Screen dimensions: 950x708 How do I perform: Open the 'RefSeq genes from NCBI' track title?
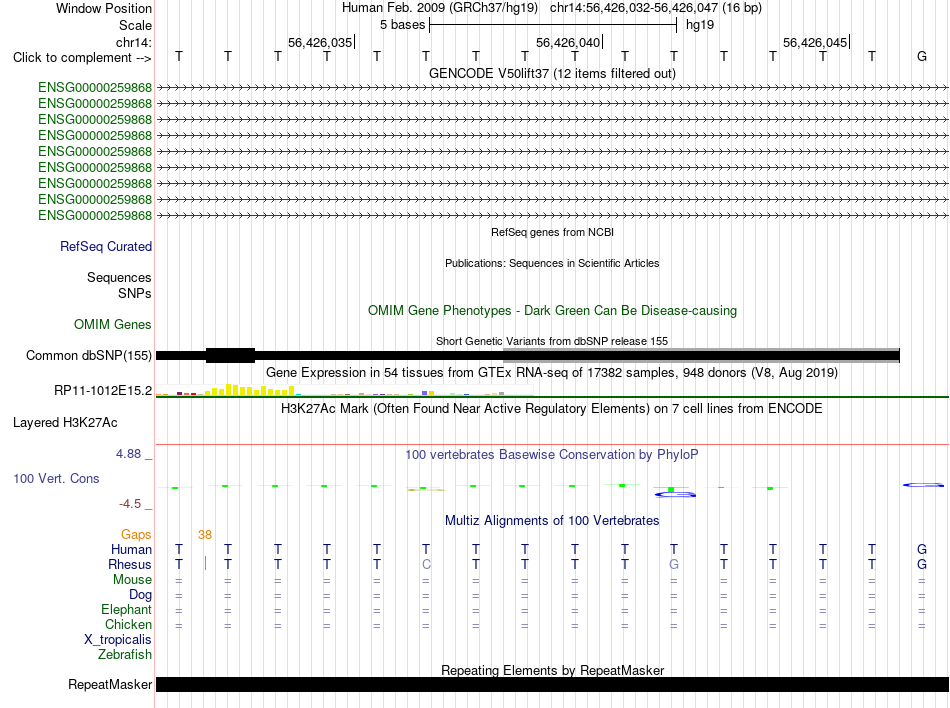click(x=552, y=232)
